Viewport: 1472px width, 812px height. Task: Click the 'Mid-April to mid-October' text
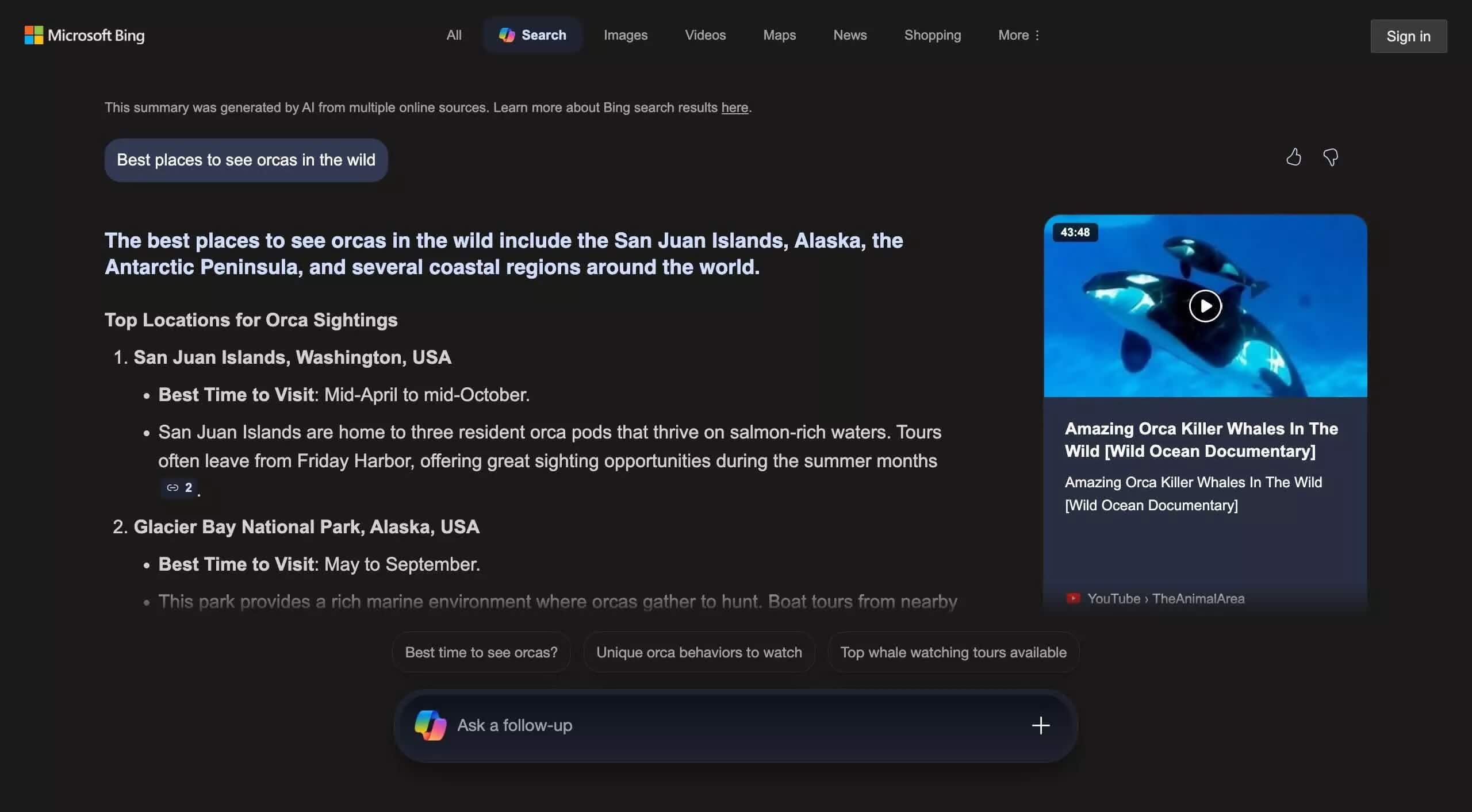pos(427,395)
